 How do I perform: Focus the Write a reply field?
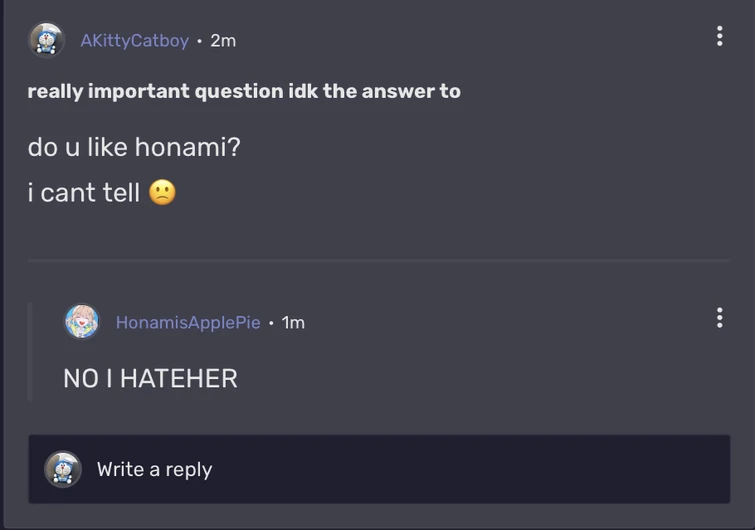pyautogui.click(x=400, y=469)
